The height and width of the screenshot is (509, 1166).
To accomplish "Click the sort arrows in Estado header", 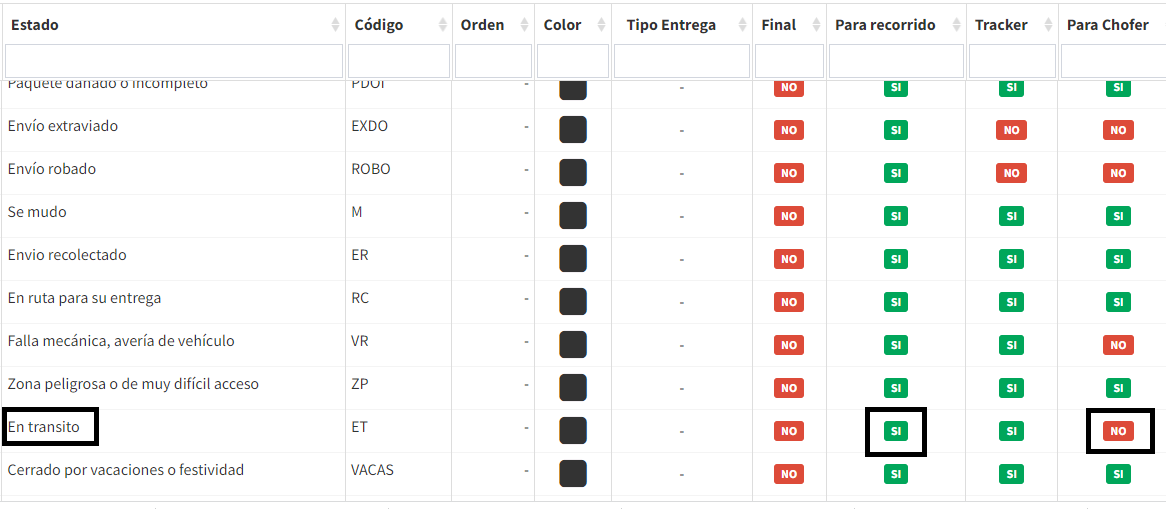I will pyautogui.click(x=335, y=25).
